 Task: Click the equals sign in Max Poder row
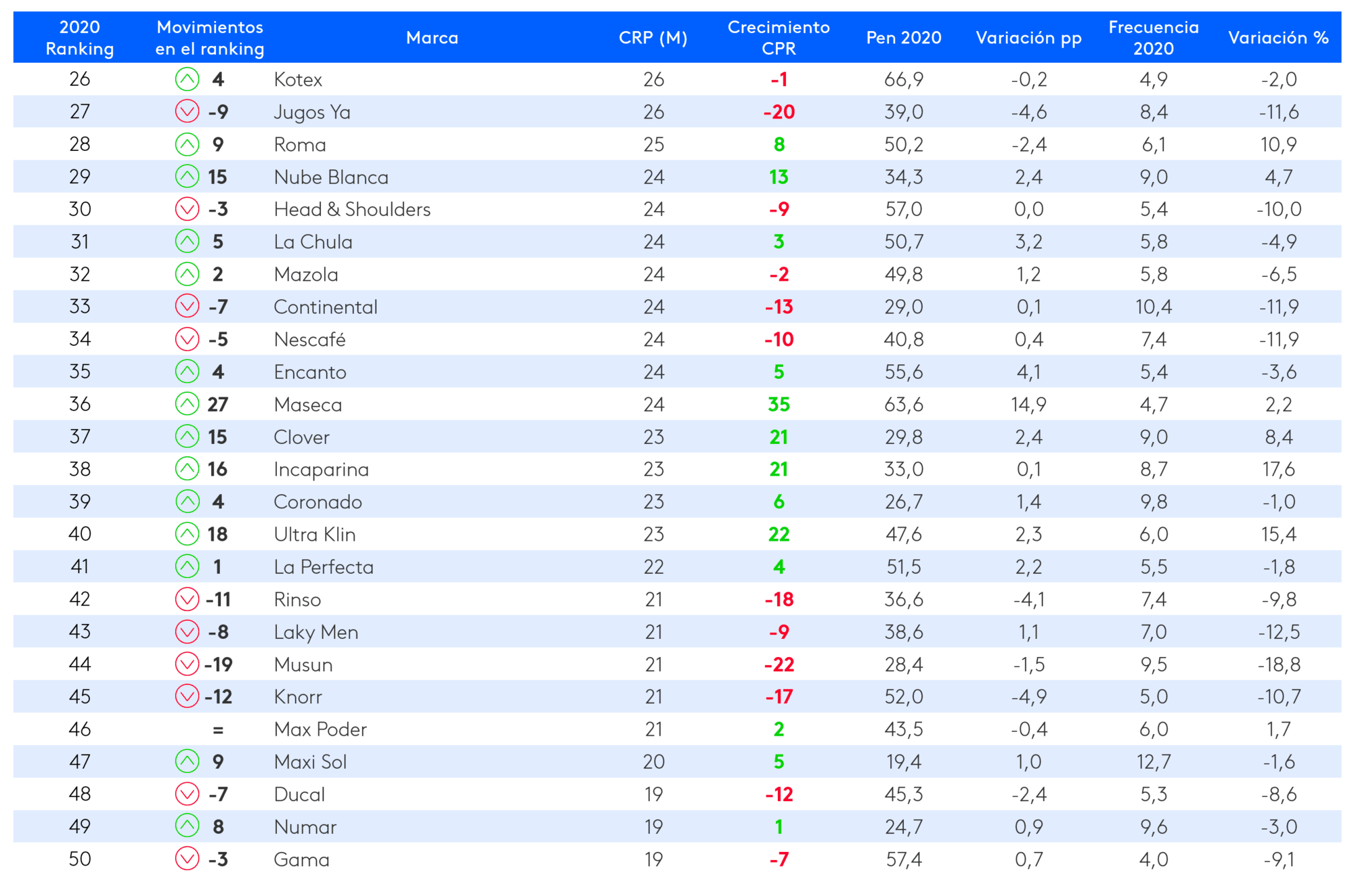pyautogui.click(x=217, y=730)
